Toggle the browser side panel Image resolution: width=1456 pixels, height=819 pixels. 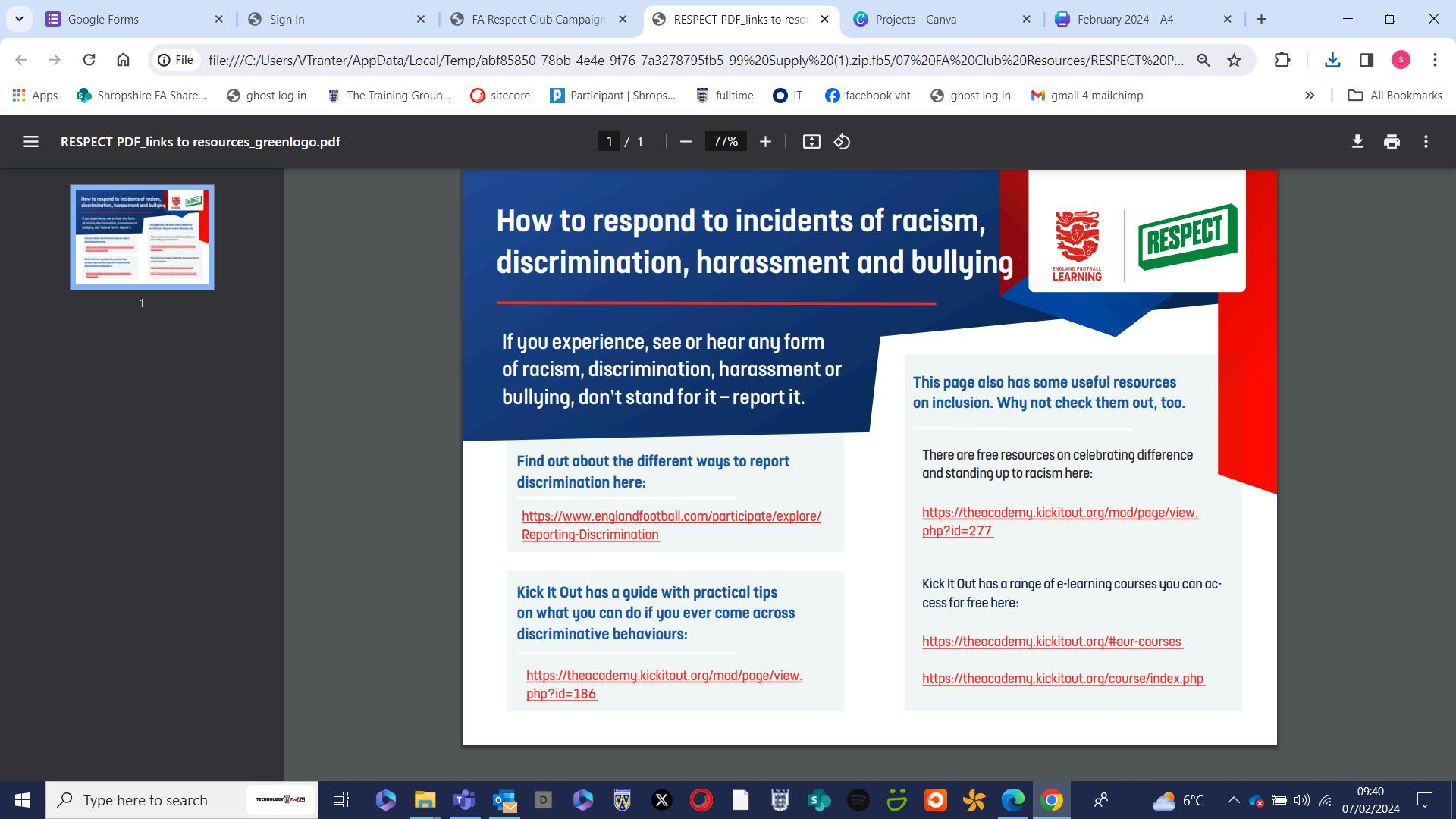coord(1367,60)
